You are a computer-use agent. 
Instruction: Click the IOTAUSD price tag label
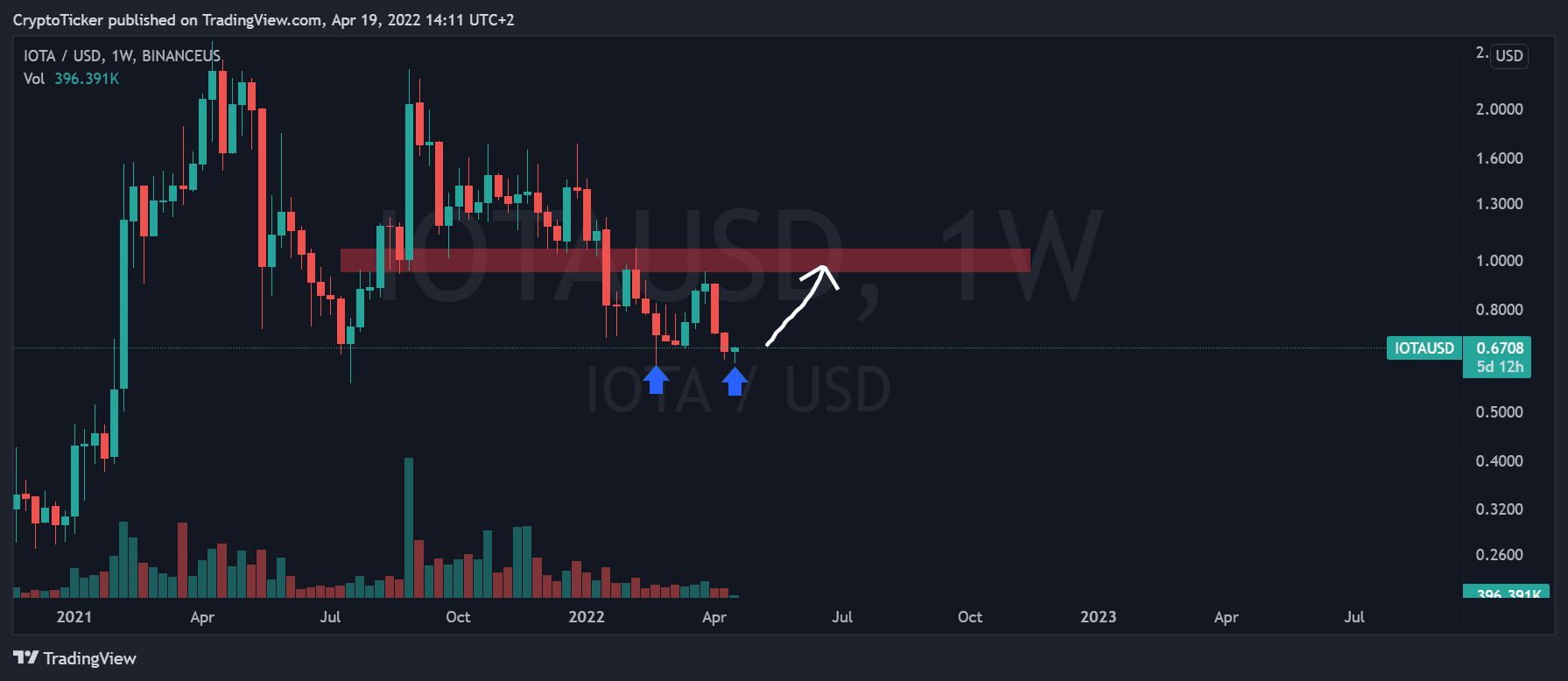(x=1424, y=348)
